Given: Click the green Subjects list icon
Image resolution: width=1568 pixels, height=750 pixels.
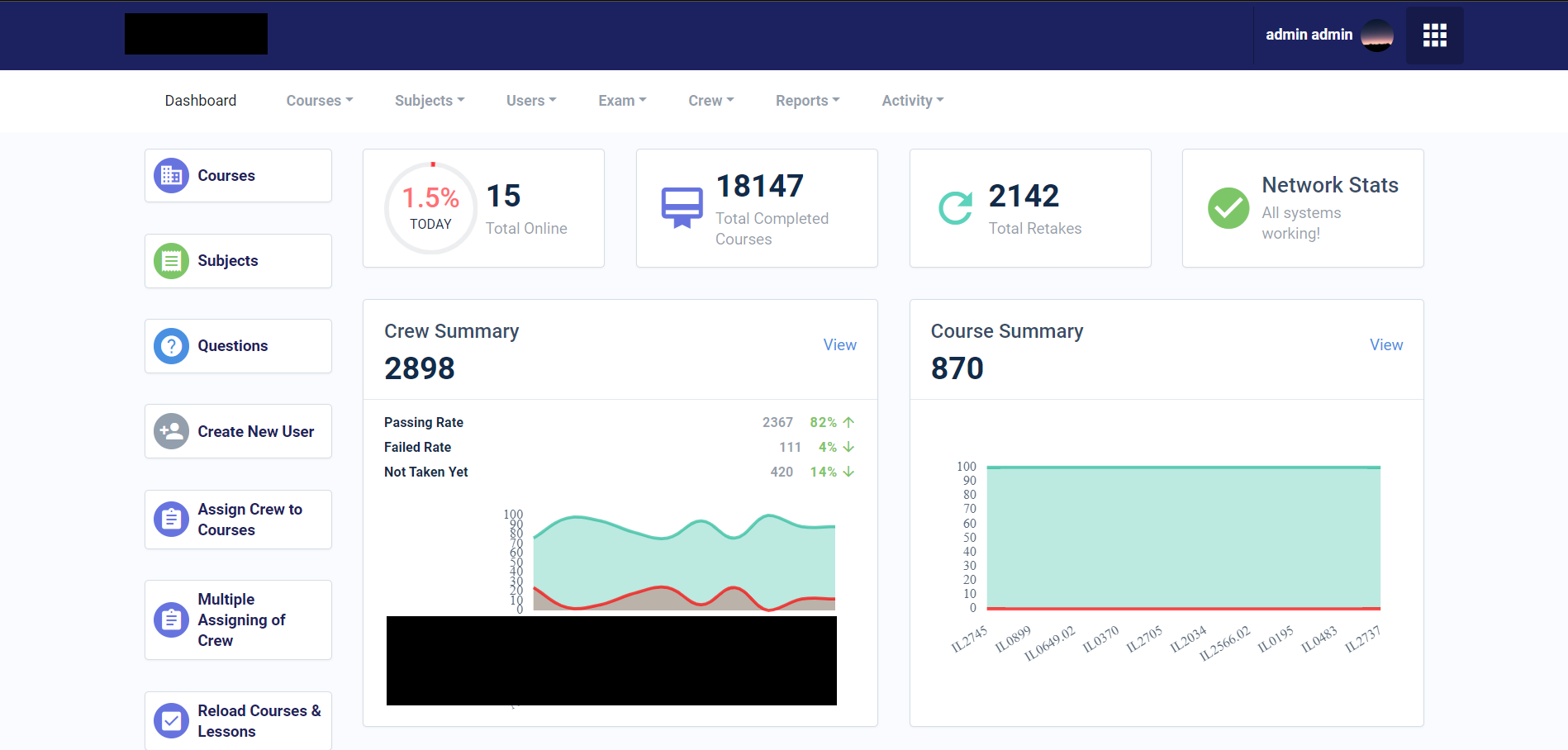Looking at the screenshot, I should pyautogui.click(x=171, y=261).
